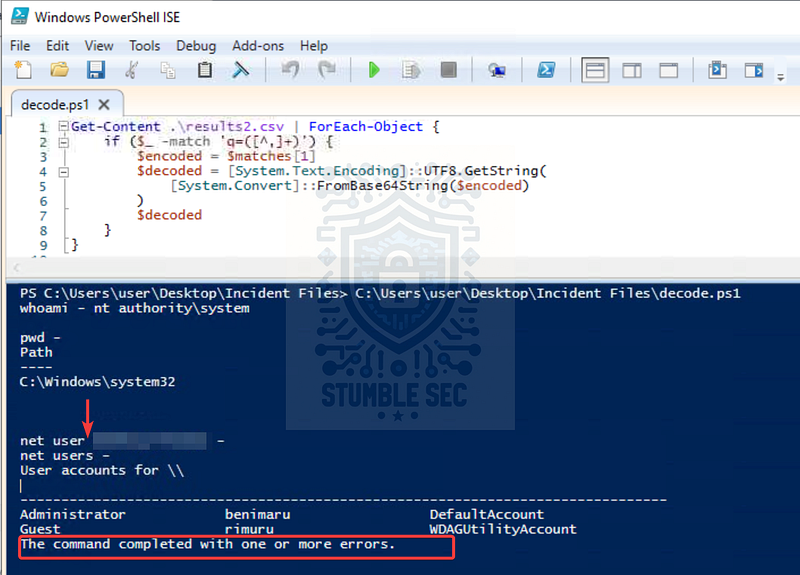This screenshot has width=800, height=575.
Task: Click 'The command completed with one or more errors.'
Action: click(x=208, y=544)
